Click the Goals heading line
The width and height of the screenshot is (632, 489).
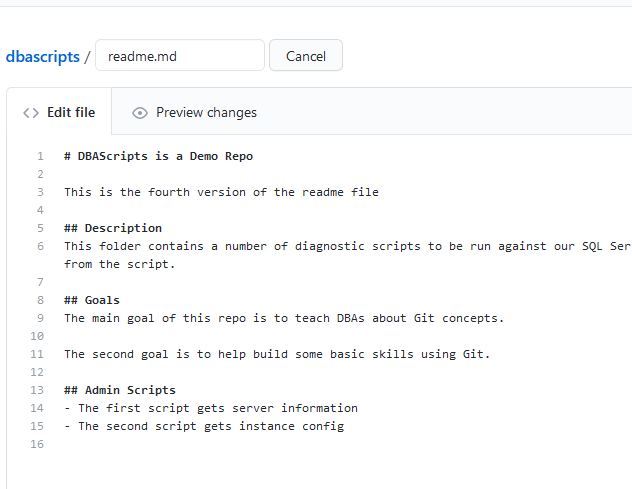click(x=91, y=300)
